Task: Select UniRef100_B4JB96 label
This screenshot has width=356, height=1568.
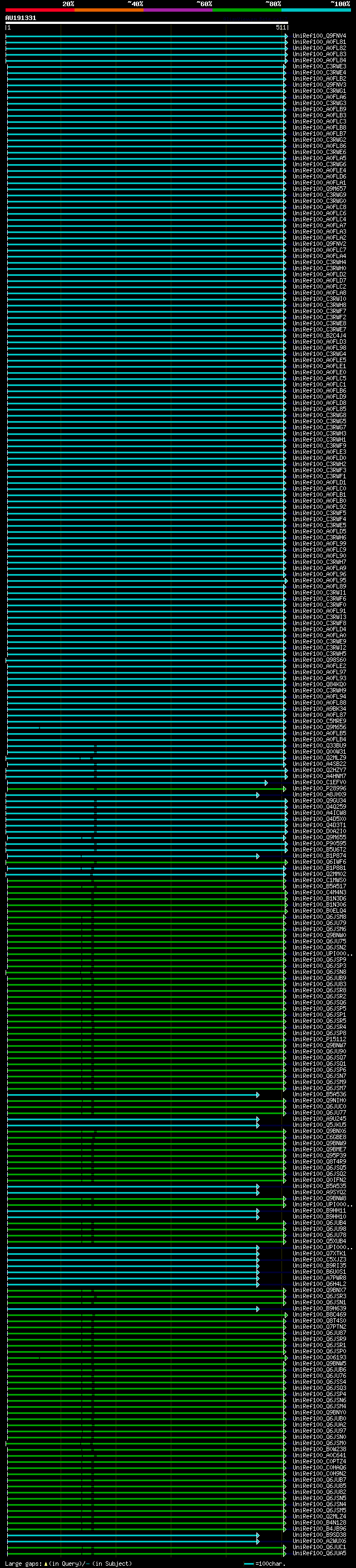Action: click(319, 1529)
